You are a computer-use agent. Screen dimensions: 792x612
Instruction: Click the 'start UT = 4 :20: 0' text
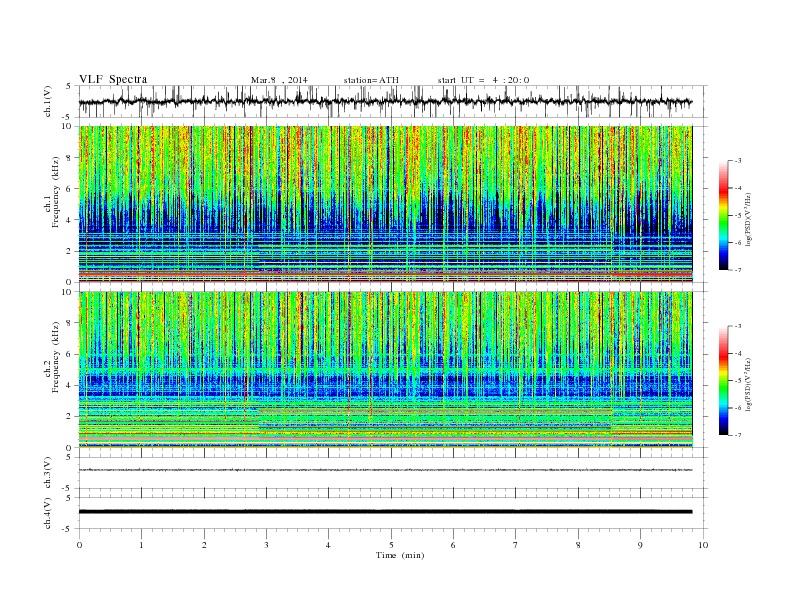[483, 80]
